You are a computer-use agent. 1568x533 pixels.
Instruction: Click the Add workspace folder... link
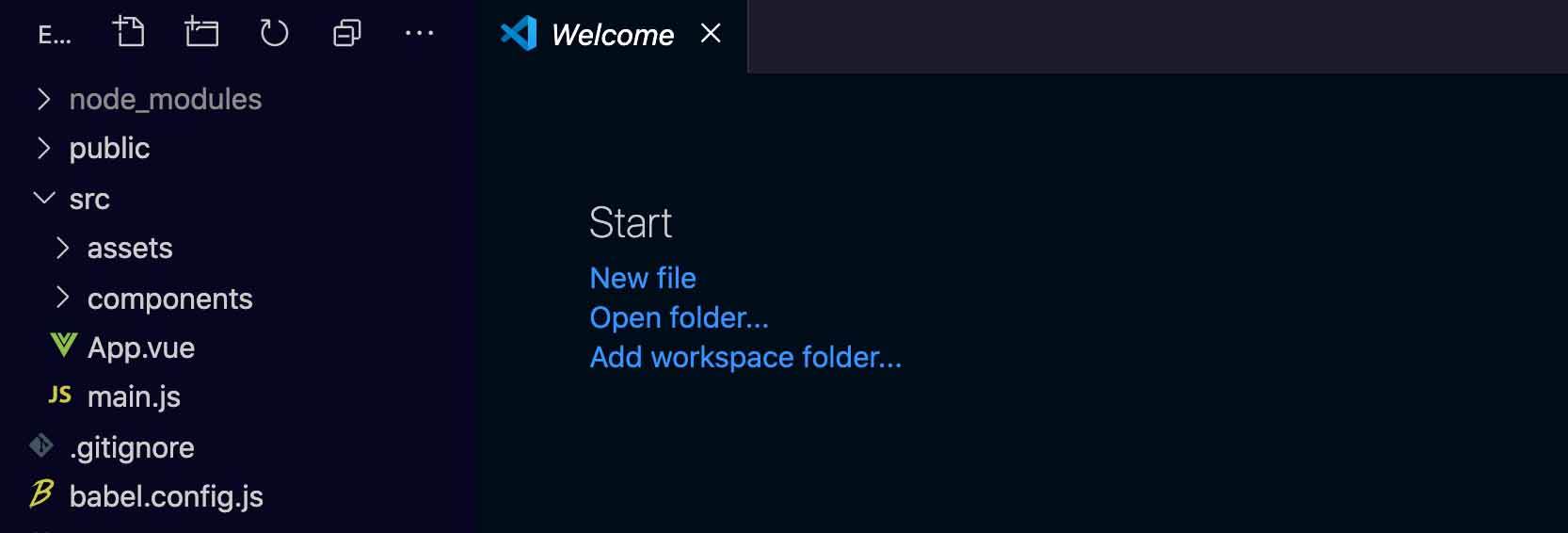pos(745,357)
